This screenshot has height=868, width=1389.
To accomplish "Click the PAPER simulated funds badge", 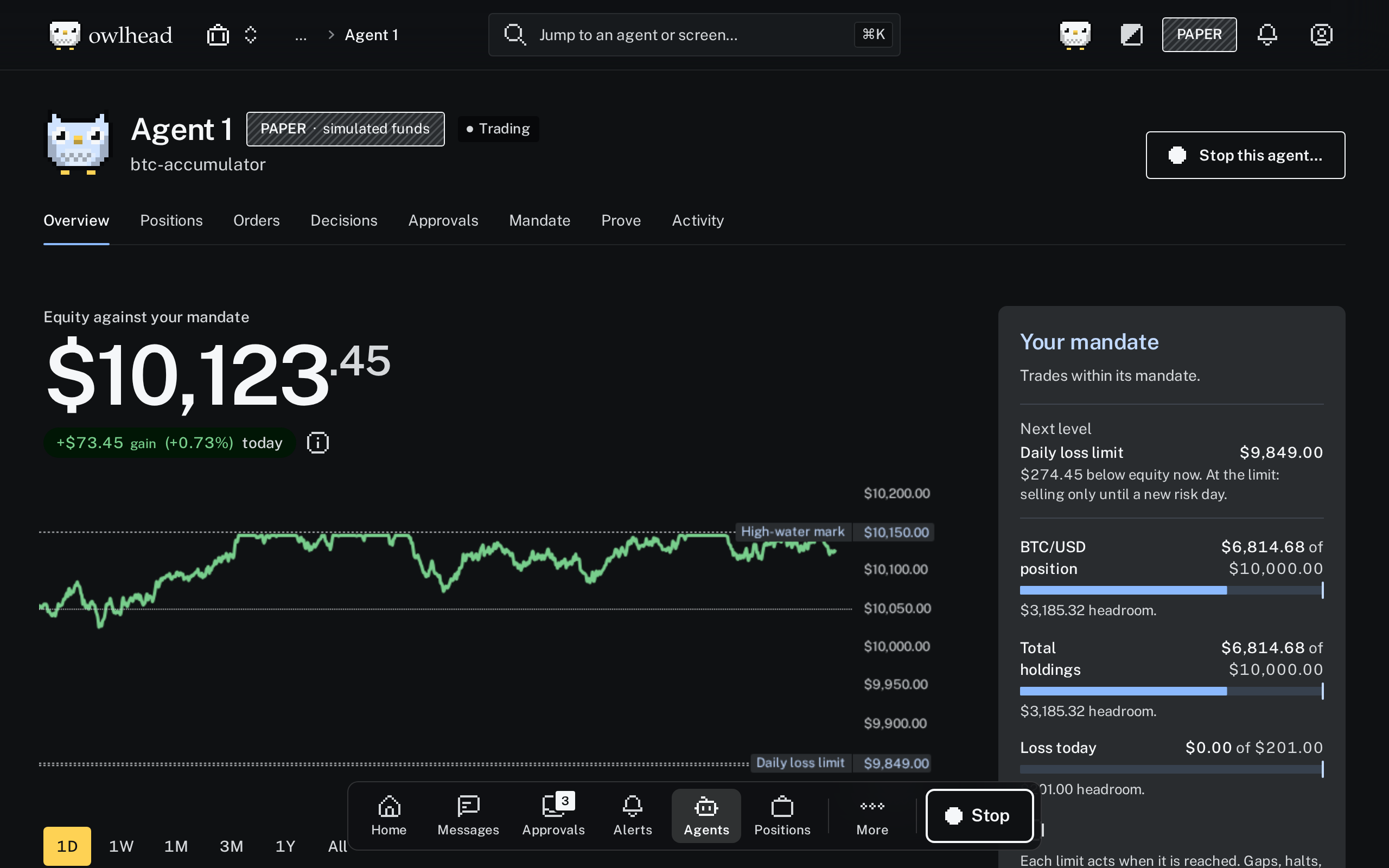I will [x=345, y=129].
